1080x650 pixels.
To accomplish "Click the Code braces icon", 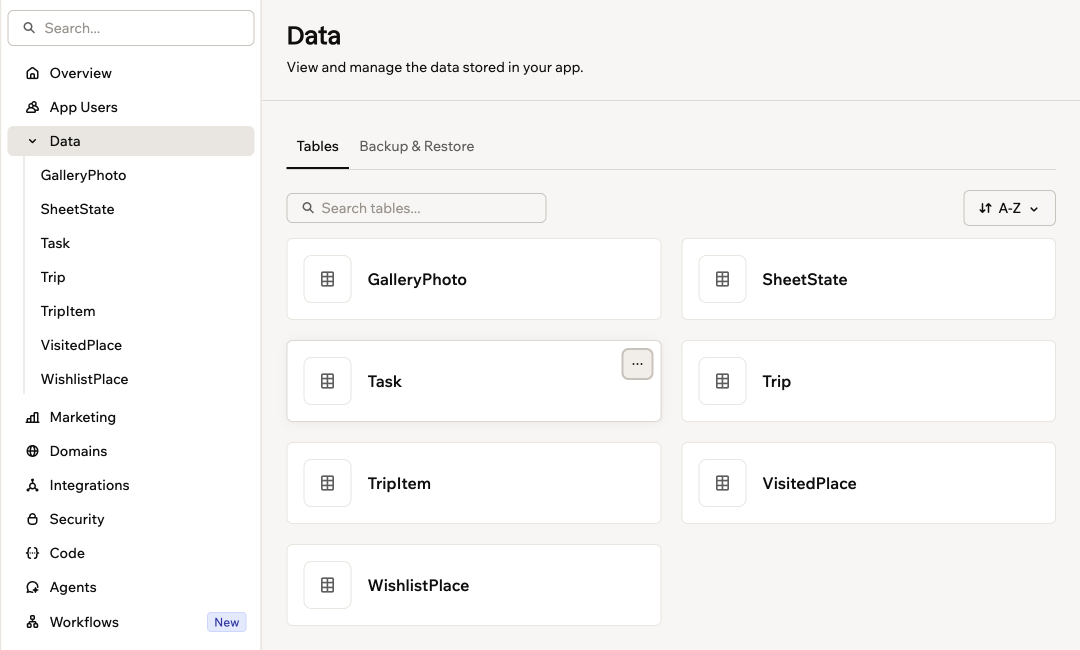I will click(32, 553).
